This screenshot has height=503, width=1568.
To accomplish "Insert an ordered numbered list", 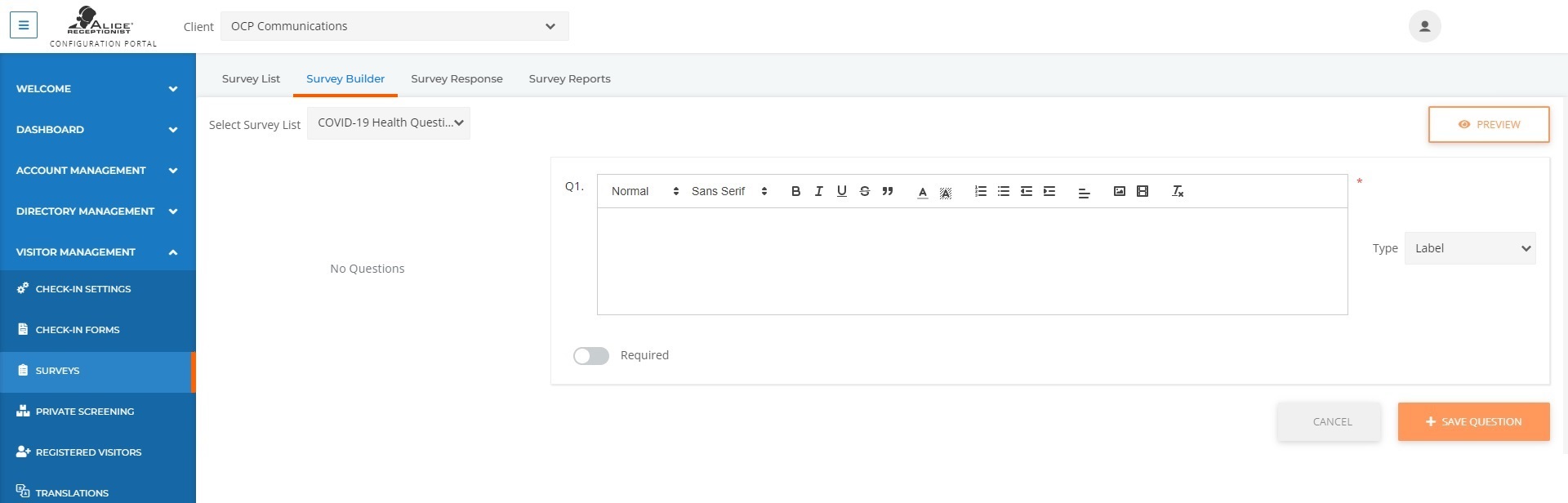I will (980, 191).
